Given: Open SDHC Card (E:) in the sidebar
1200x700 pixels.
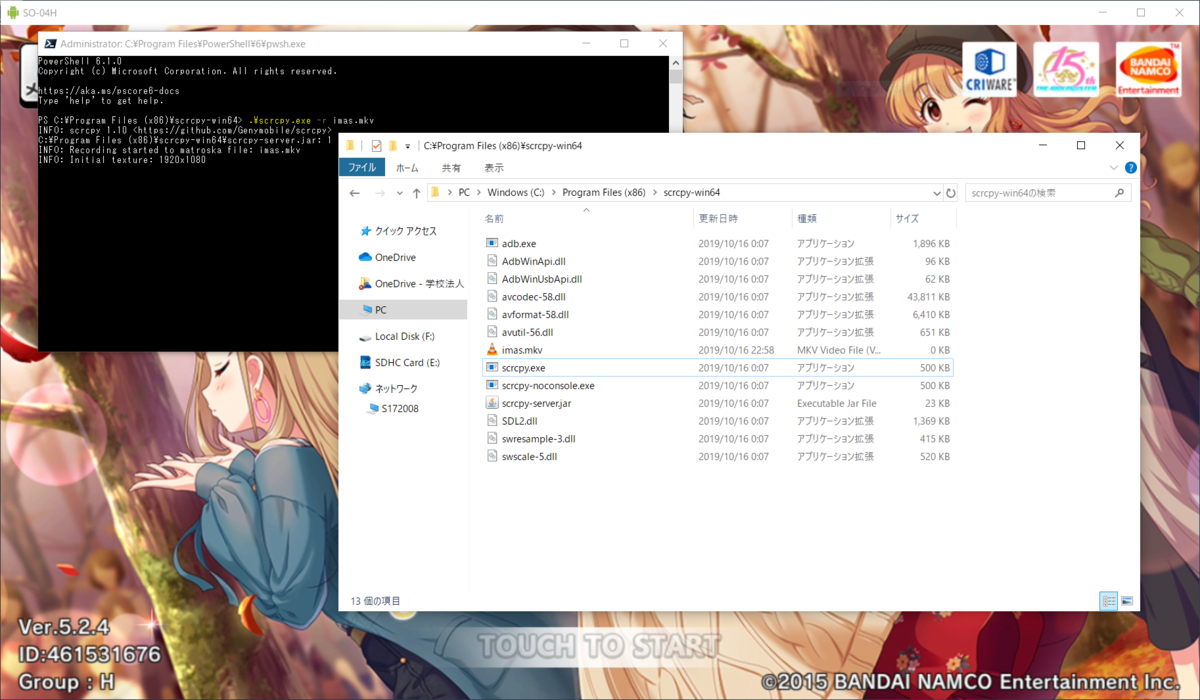Looking at the screenshot, I should click(x=399, y=363).
